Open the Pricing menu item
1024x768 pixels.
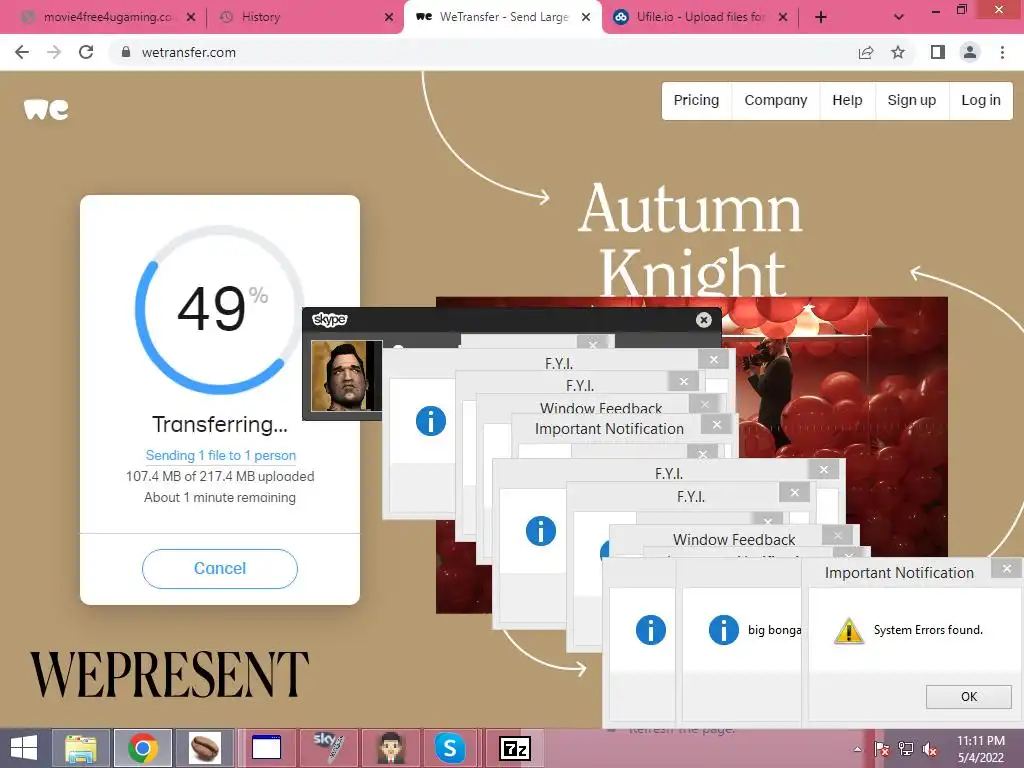click(x=696, y=101)
